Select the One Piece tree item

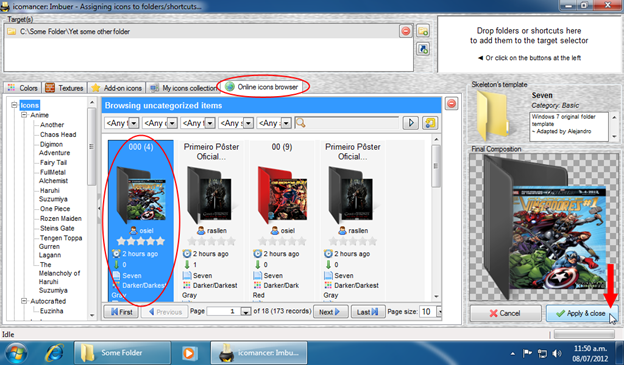pos(55,209)
